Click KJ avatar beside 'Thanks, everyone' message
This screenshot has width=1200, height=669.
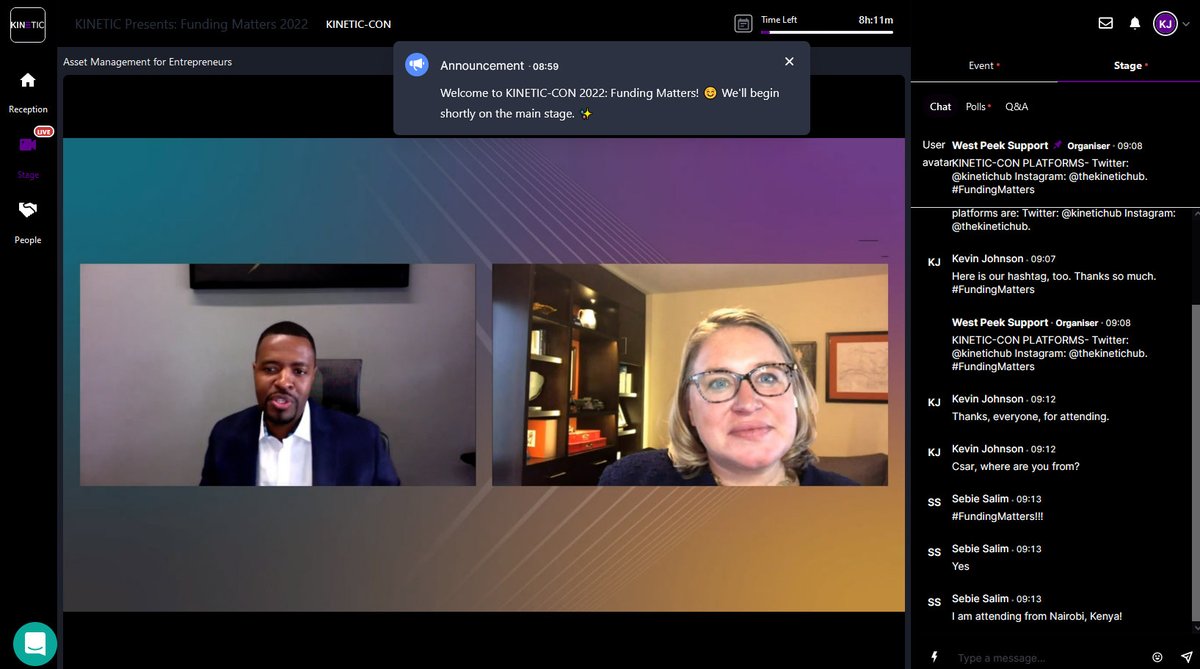click(934, 402)
